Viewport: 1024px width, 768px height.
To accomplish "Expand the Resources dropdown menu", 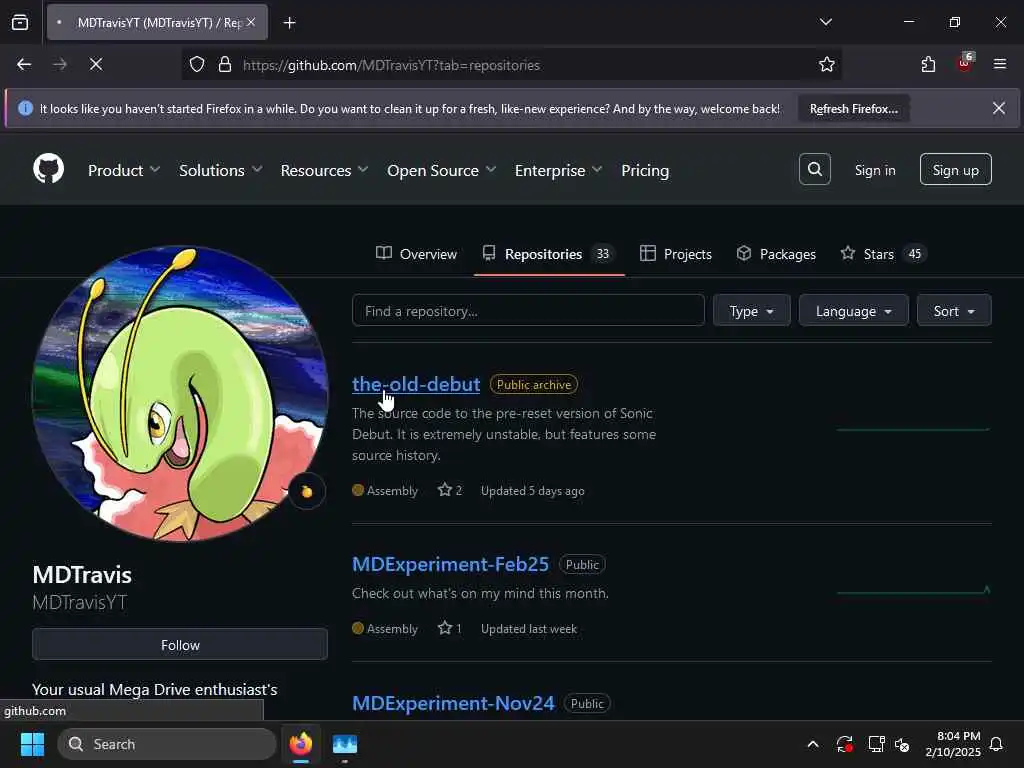I will click(x=325, y=170).
